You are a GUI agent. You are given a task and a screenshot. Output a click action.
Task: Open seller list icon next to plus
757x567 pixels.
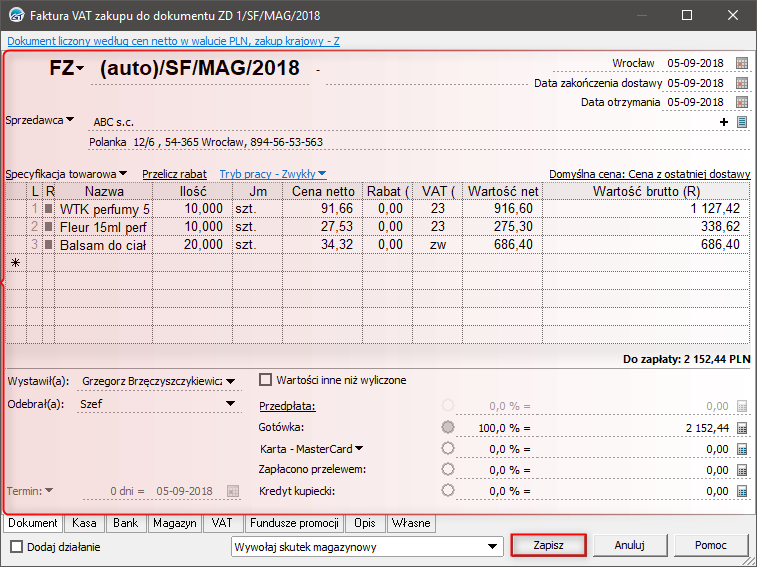pyautogui.click(x=742, y=122)
